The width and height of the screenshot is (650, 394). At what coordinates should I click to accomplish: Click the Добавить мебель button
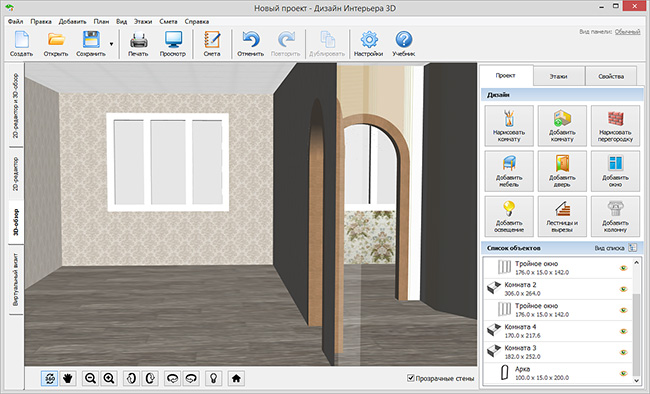coord(509,171)
